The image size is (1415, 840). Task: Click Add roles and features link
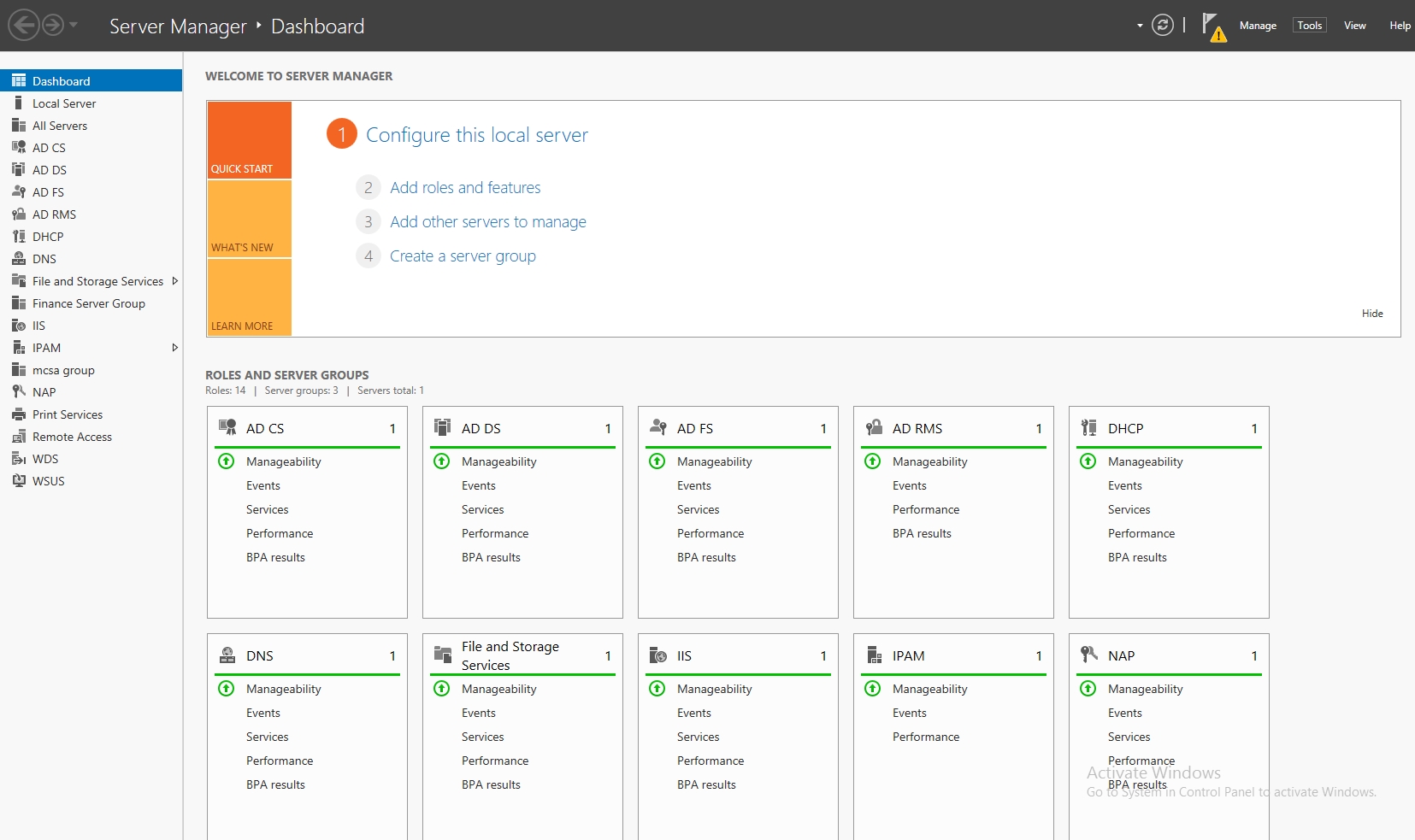click(465, 187)
